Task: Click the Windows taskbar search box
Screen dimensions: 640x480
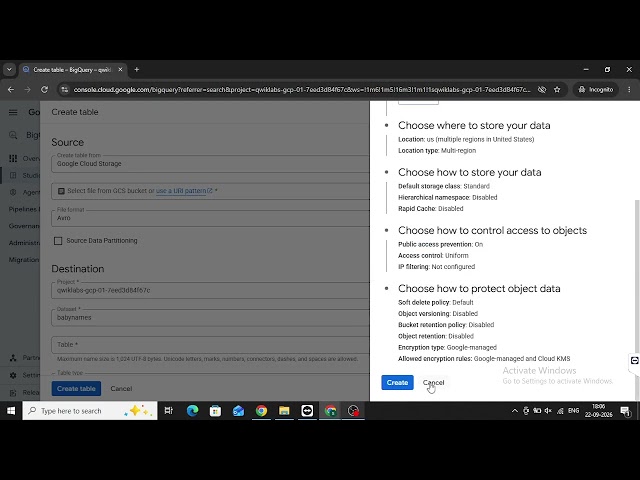Action: tap(90, 411)
